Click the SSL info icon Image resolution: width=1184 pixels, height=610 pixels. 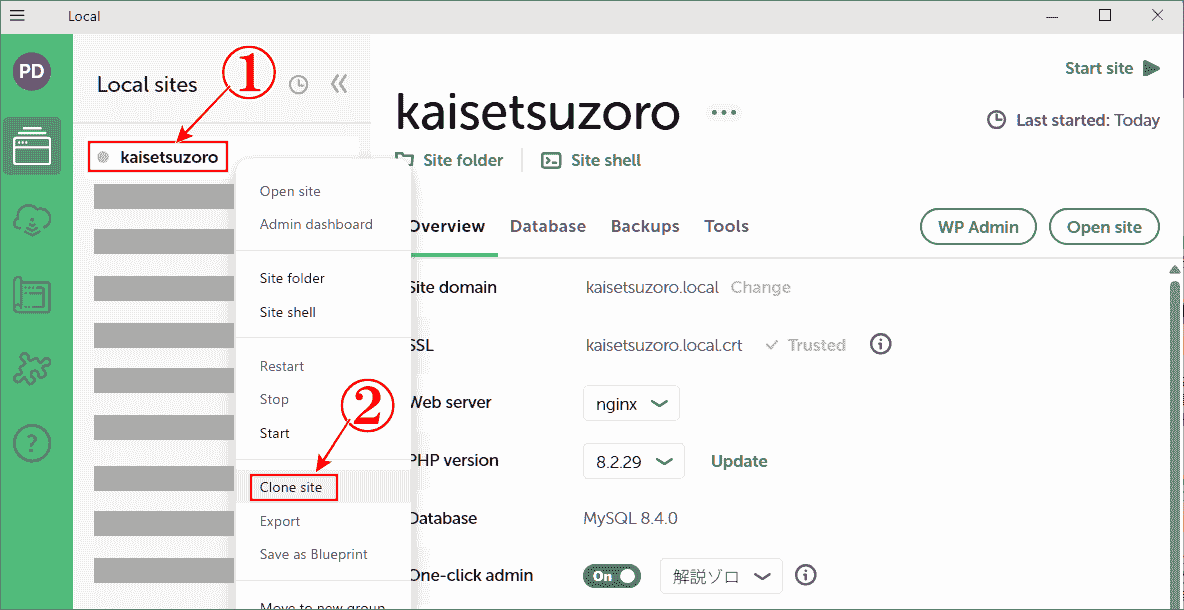[x=880, y=345]
